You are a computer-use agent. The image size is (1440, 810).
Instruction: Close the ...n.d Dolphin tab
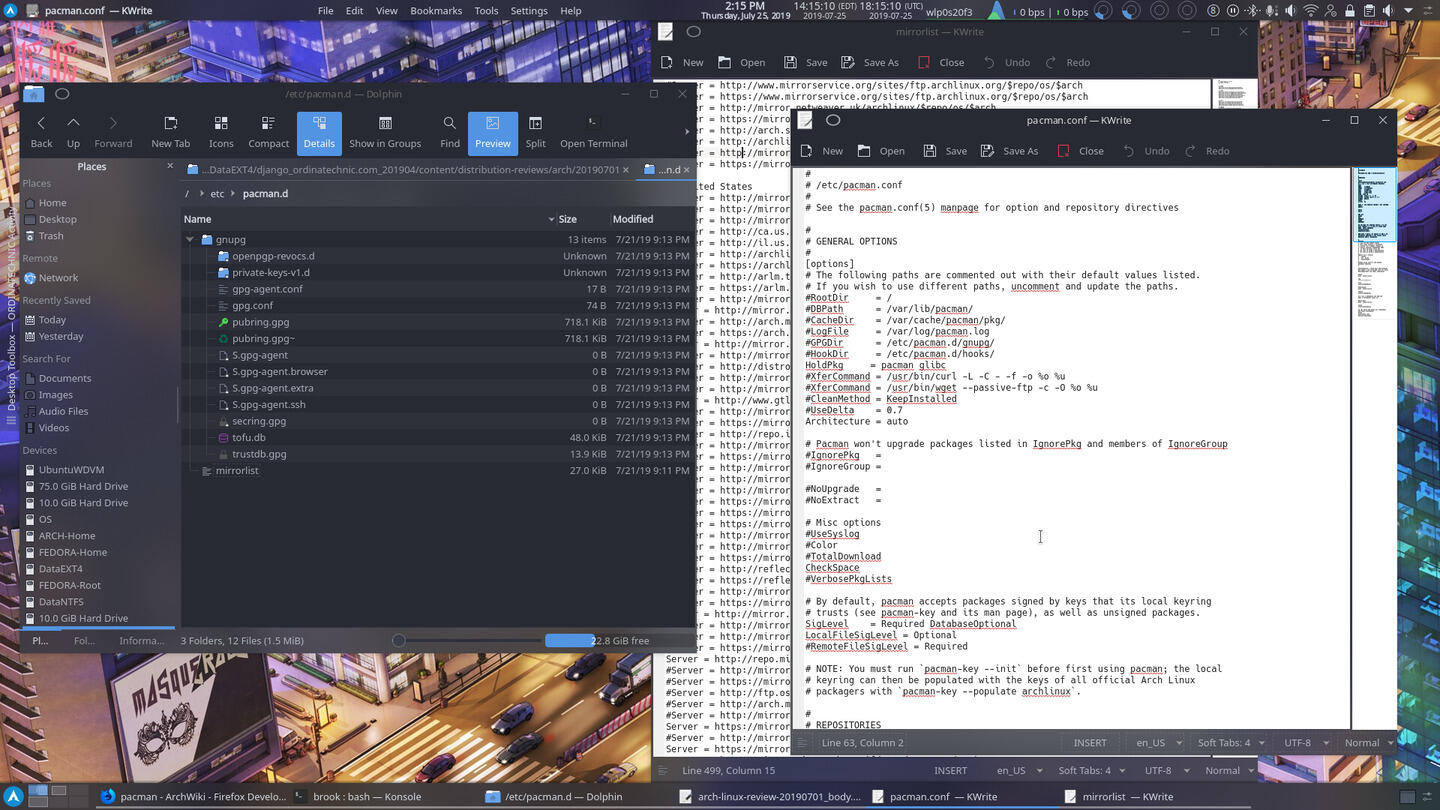(x=688, y=170)
